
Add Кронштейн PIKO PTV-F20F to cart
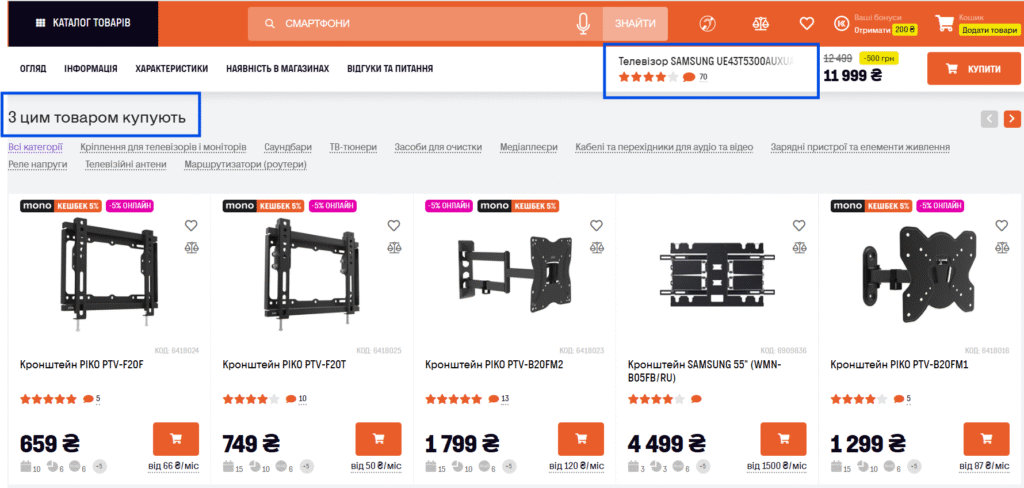tap(176, 440)
